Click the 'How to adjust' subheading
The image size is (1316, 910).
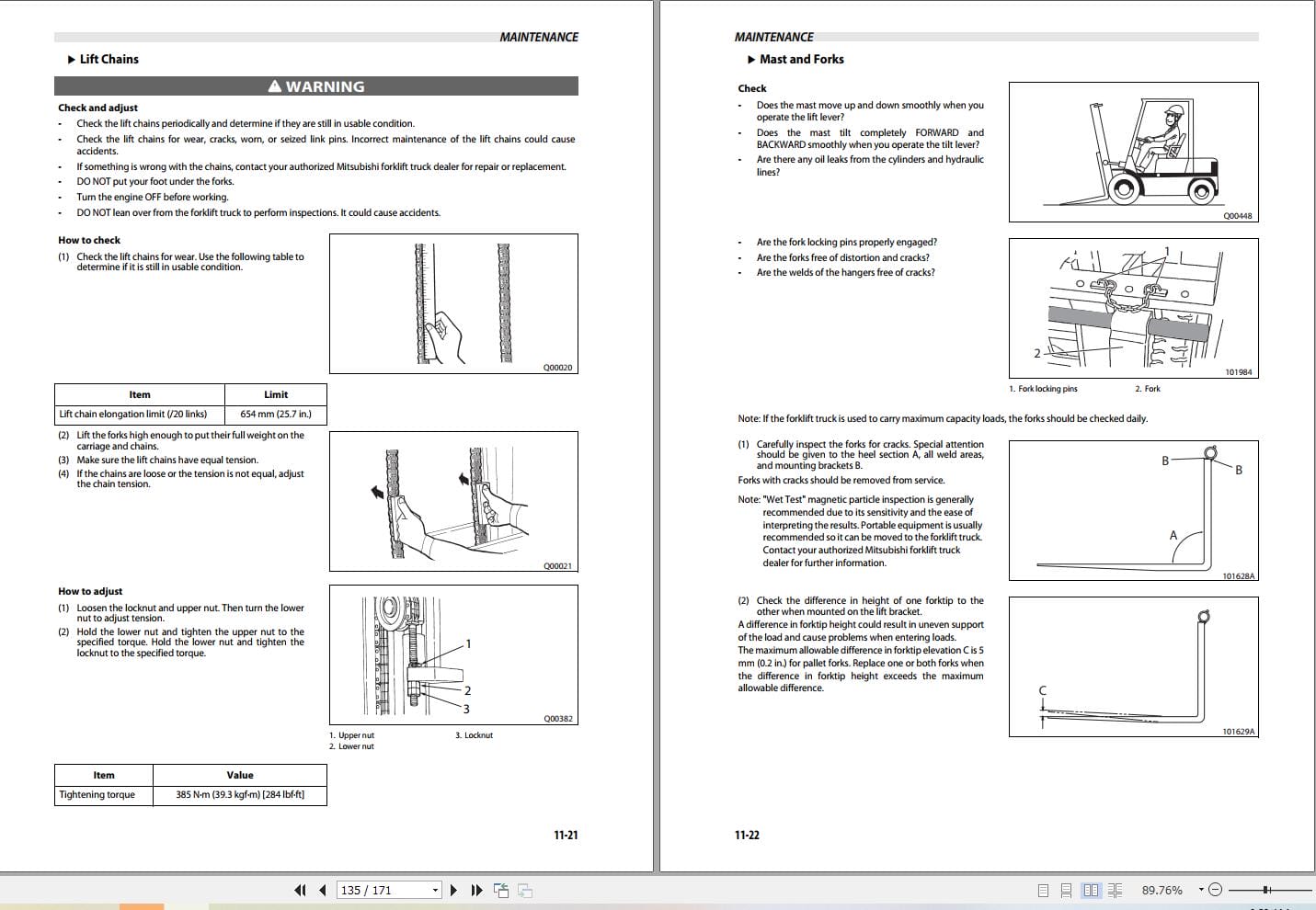(90, 591)
